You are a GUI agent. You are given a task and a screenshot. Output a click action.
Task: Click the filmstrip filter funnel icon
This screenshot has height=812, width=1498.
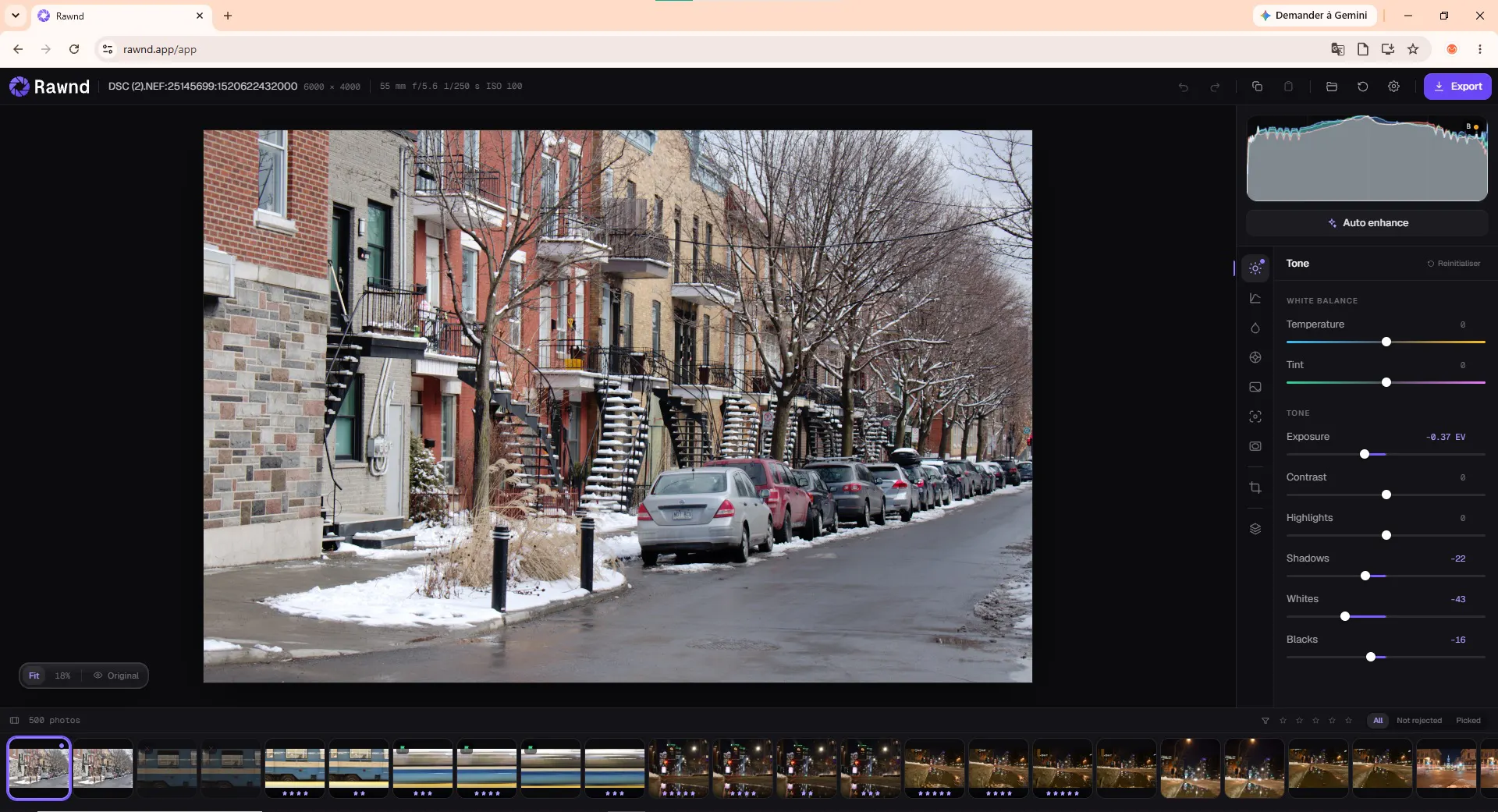1265,721
